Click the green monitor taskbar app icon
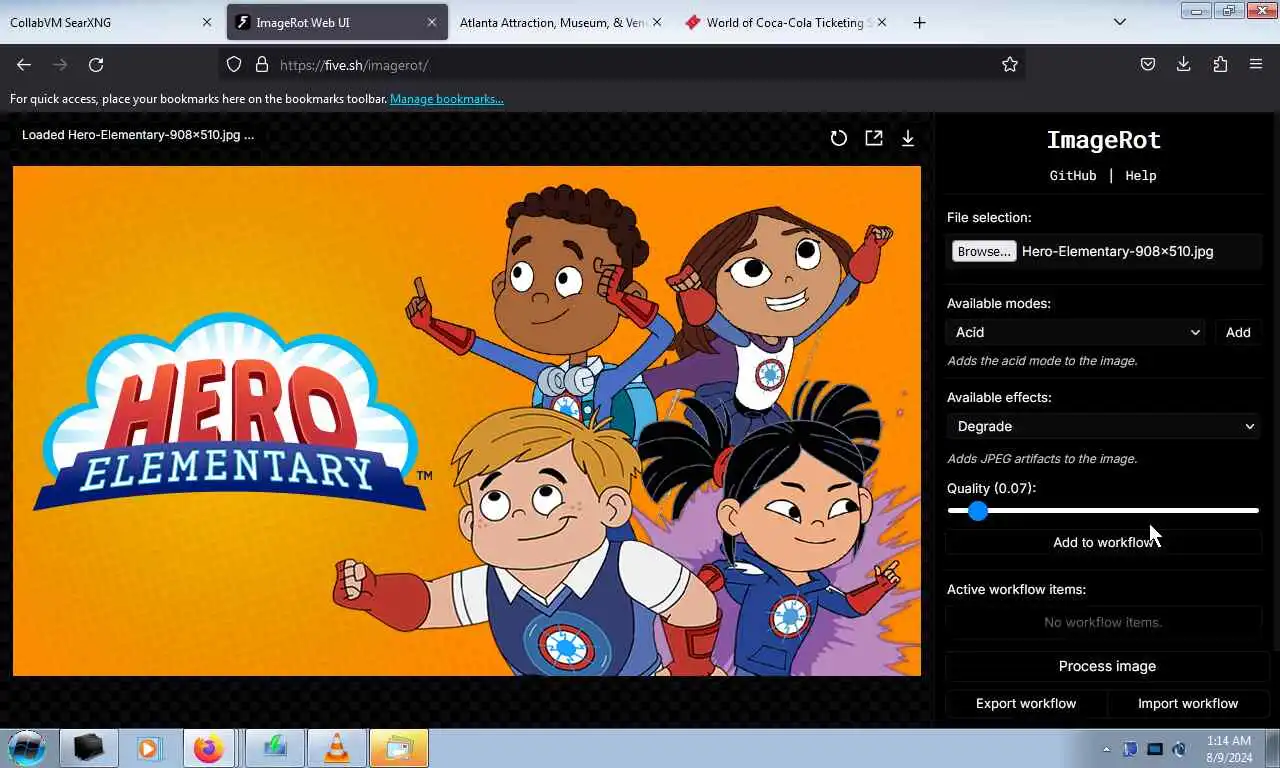Viewport: 1280px width, 768px height. coord(275,748)
